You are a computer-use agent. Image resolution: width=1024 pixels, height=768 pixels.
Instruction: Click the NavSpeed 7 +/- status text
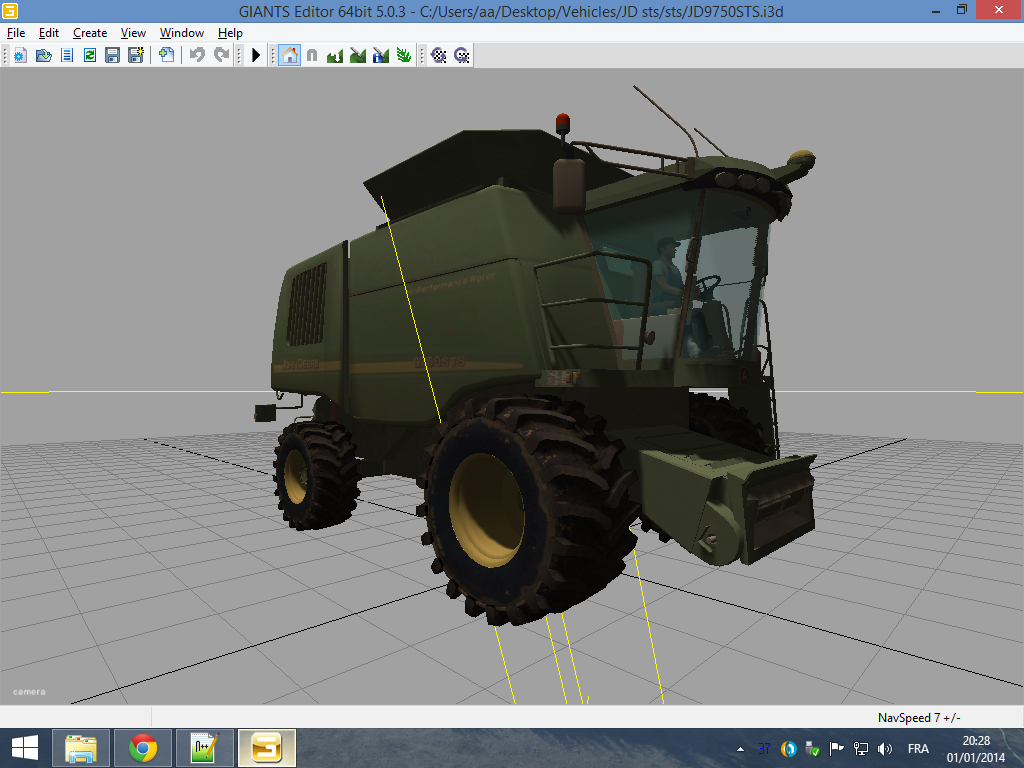[x=919, y=718]
